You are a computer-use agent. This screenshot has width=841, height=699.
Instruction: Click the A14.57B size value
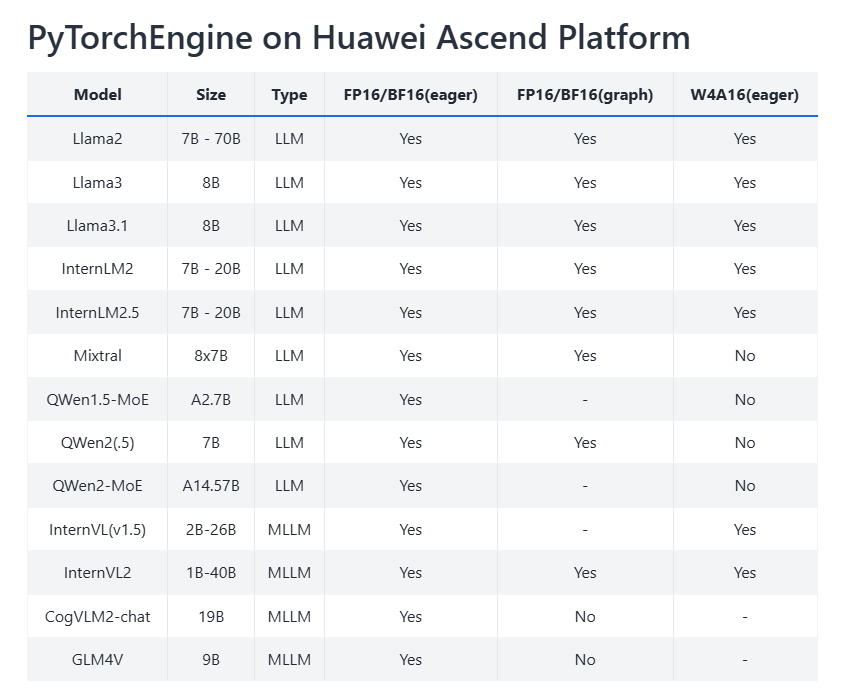[211, 485]
